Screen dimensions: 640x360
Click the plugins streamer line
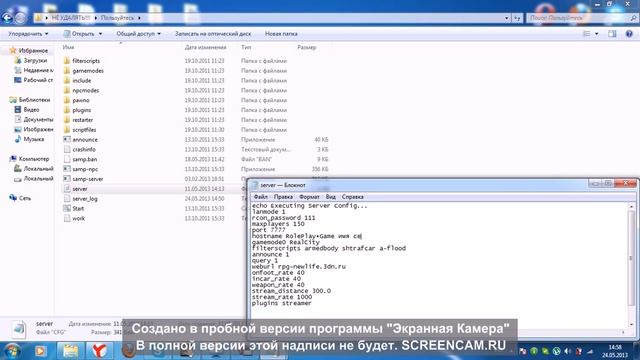point(281,303)
